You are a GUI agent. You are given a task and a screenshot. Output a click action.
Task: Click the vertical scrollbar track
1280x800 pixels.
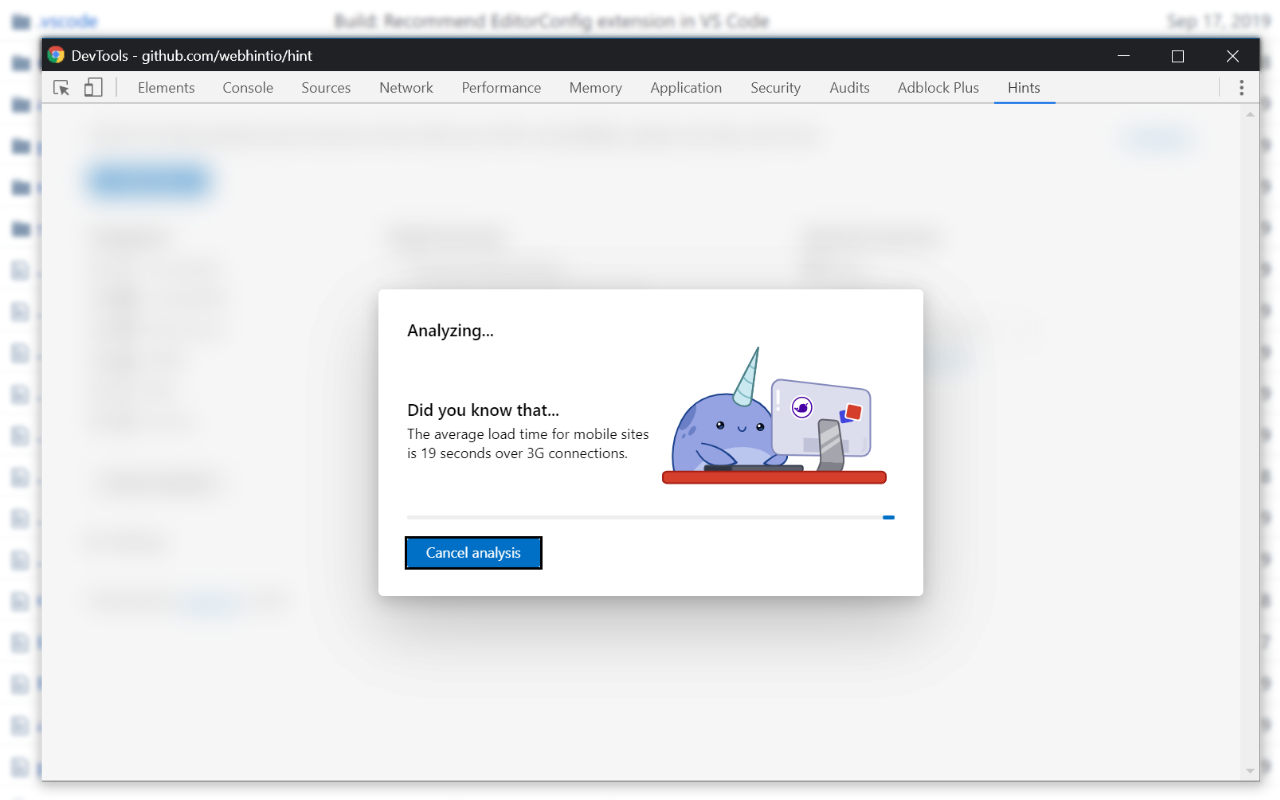click(x=1250, y=440)
